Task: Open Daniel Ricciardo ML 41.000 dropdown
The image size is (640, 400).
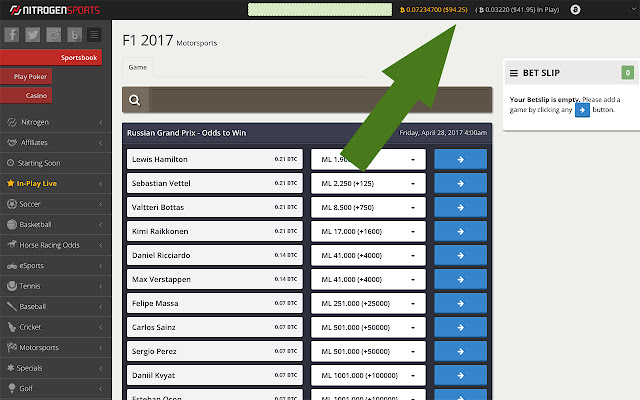Action: (x=368, y=255)
